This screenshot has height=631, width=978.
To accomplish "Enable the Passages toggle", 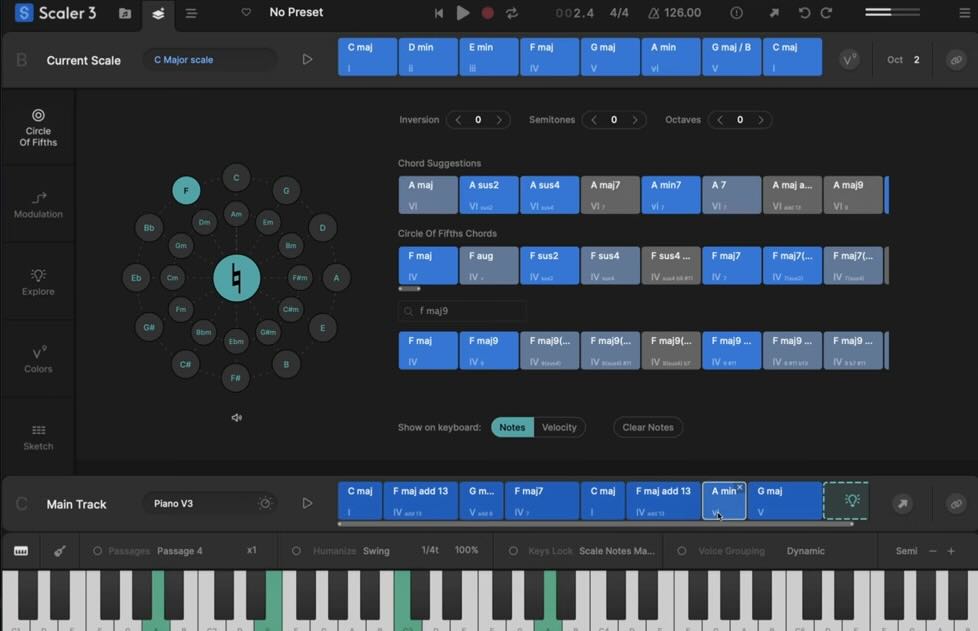I will pos(98,551).
